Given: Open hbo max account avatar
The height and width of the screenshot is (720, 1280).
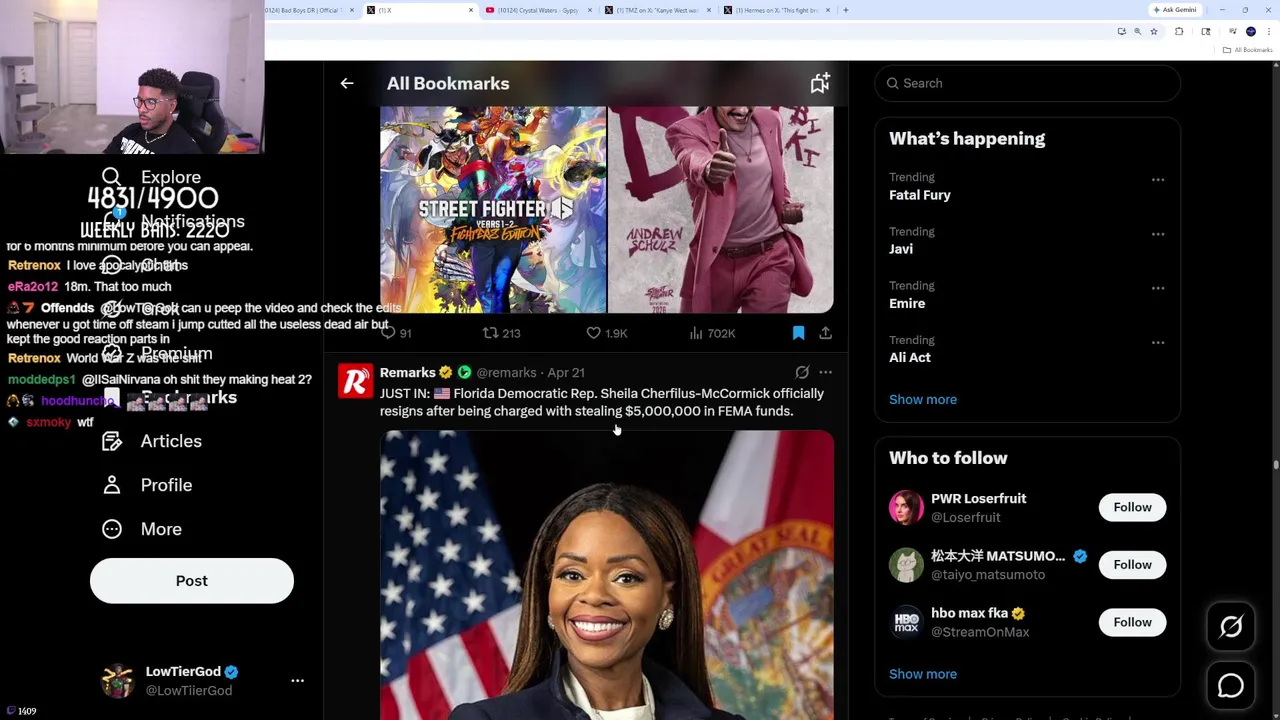Looking at the screenshot, I should tap(906, 622).
